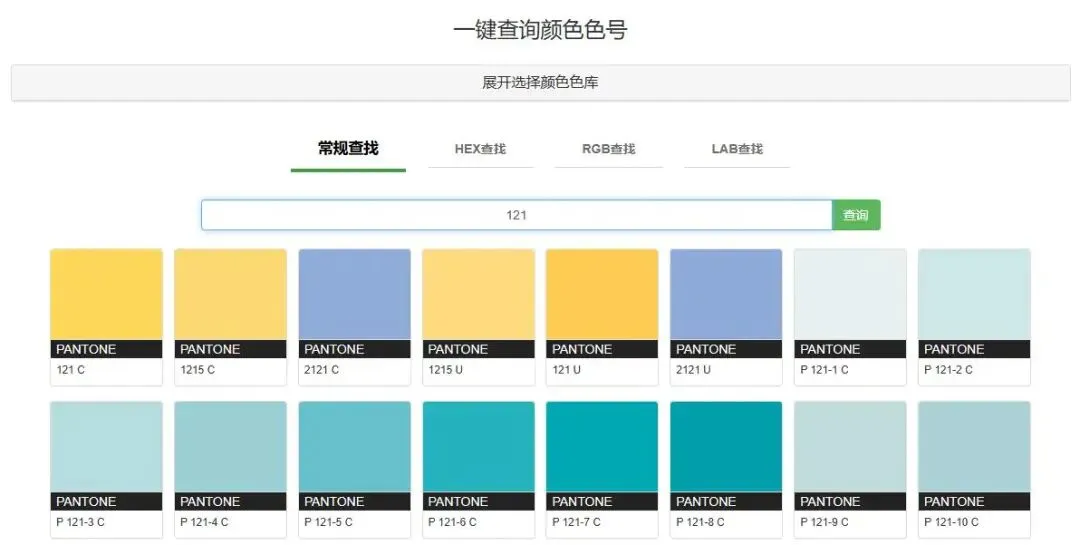Click the green 查询 search button
Screen dimensions: 1080x545
(856, 215)
